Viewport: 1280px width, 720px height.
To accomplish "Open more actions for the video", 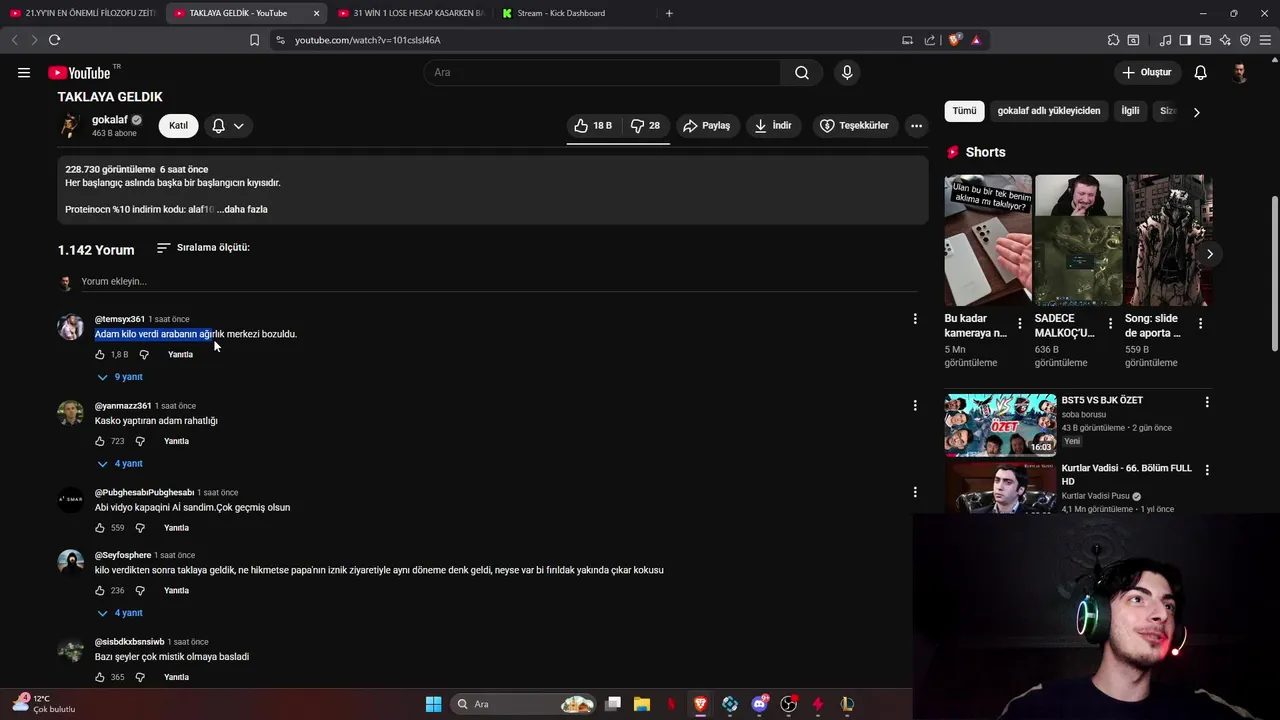I will point(916,126).
